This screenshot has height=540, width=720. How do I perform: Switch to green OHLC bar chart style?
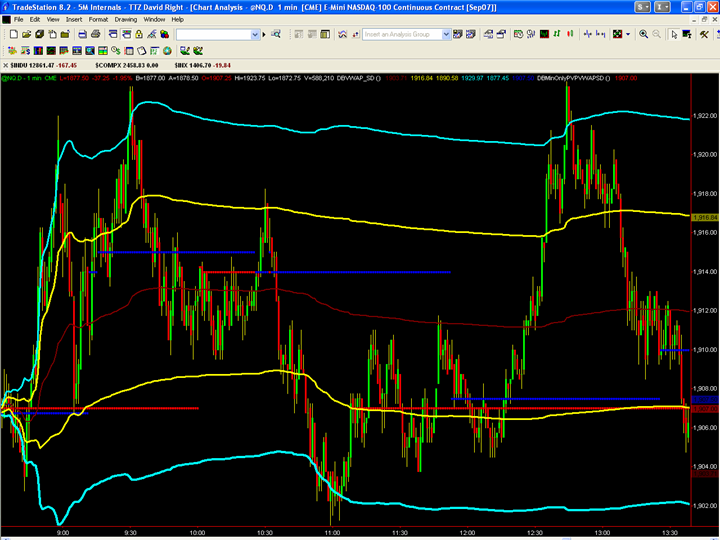(557, 34)
